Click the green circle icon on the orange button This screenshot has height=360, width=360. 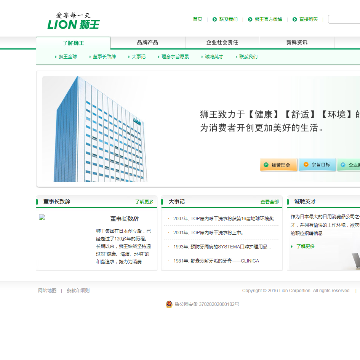(266, 165)
